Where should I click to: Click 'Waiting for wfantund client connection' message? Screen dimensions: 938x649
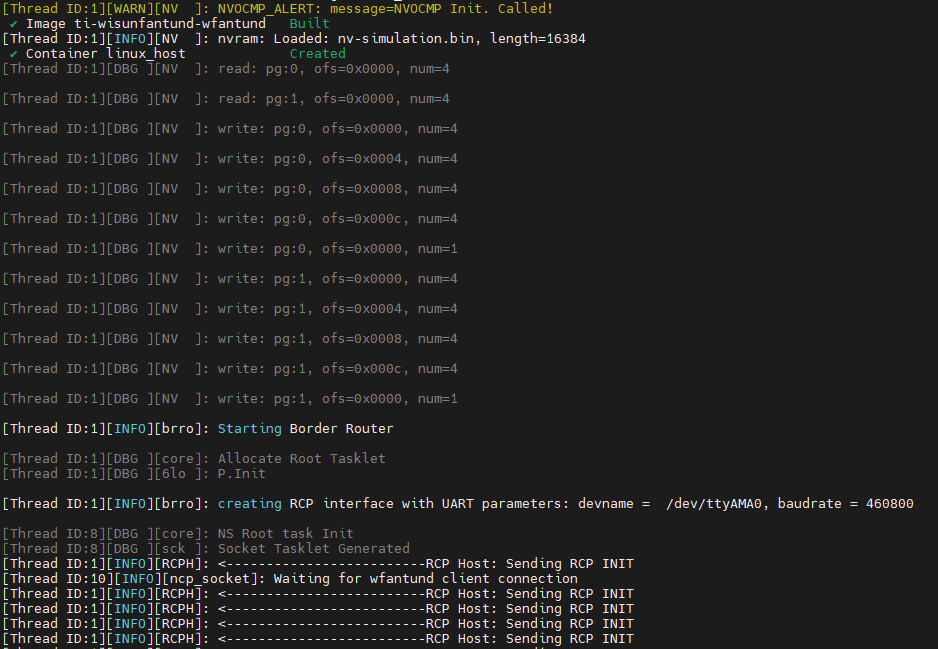[x=425, y=578]
